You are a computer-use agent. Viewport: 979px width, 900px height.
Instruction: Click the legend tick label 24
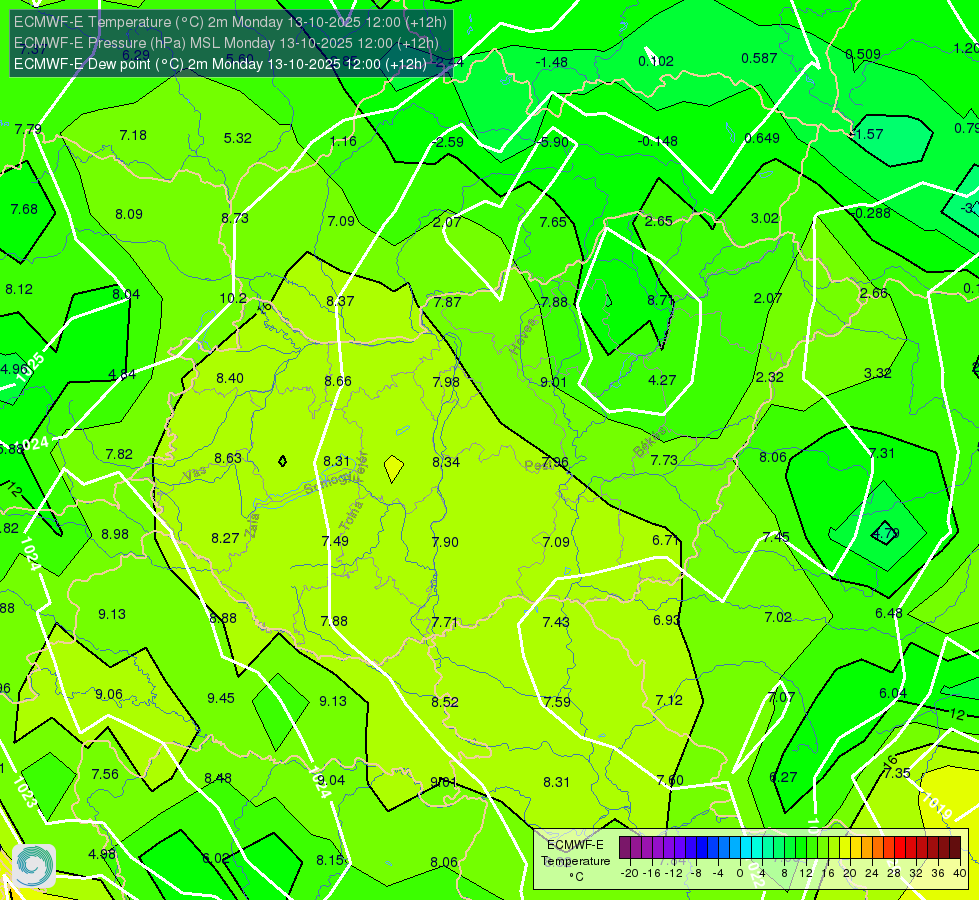coord(872,873)
